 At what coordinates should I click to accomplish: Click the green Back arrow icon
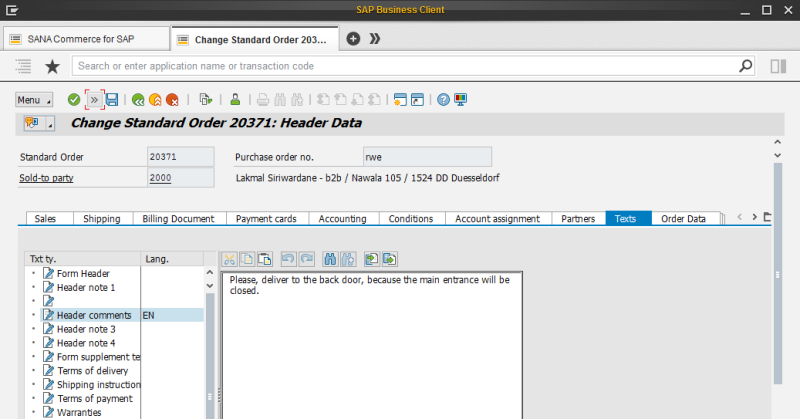(138, 100)
